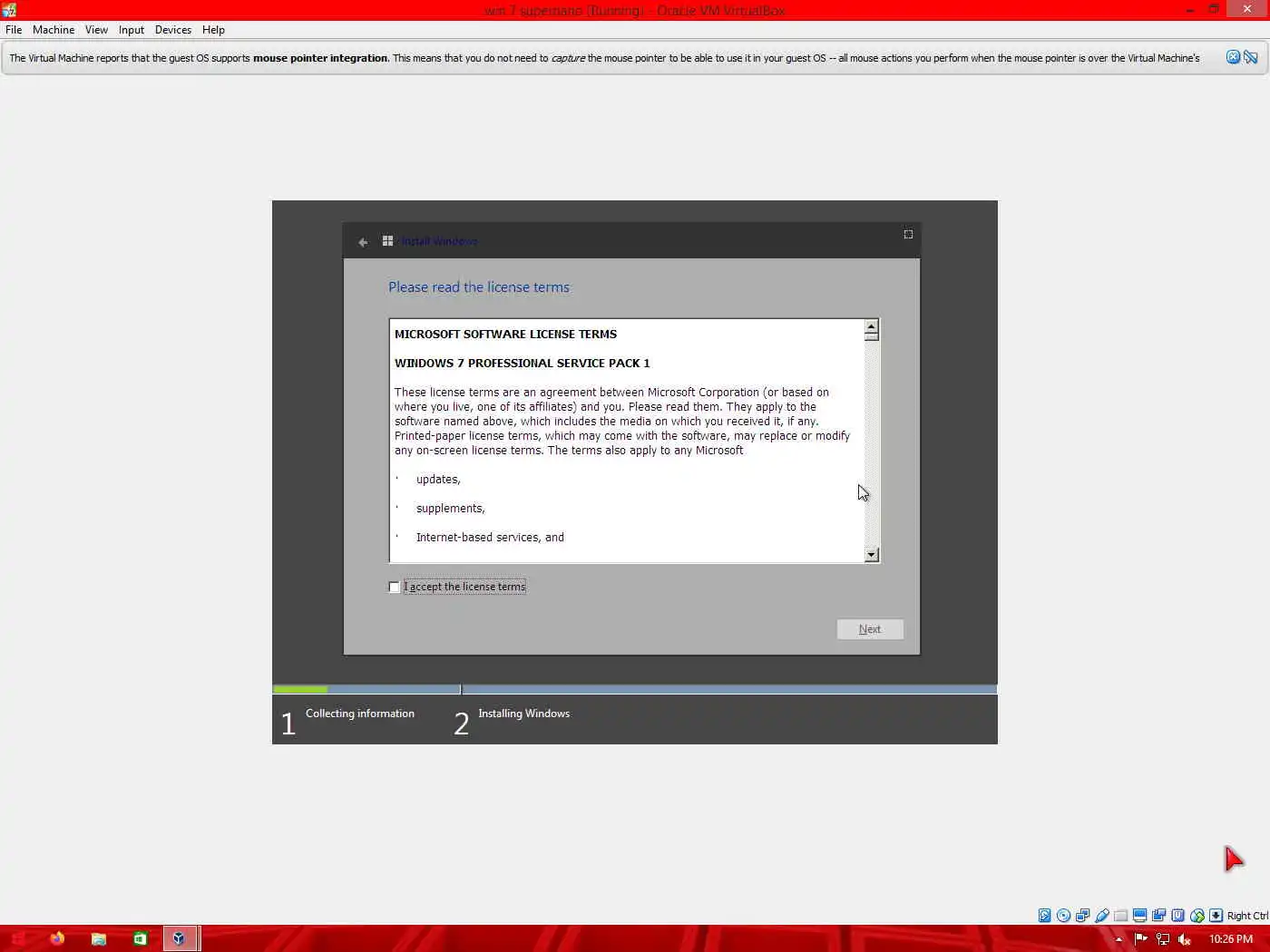Click the setup progress bar green segment

pyautogui.click(x=300, y=690)
